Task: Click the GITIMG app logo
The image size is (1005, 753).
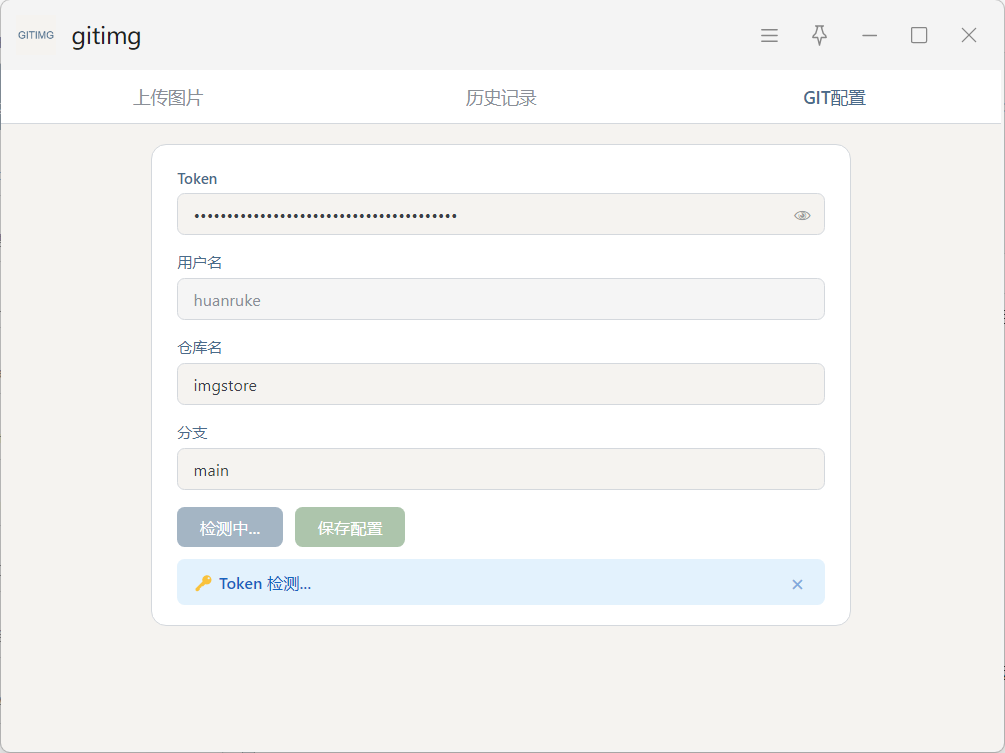Action: coord(36,35)
